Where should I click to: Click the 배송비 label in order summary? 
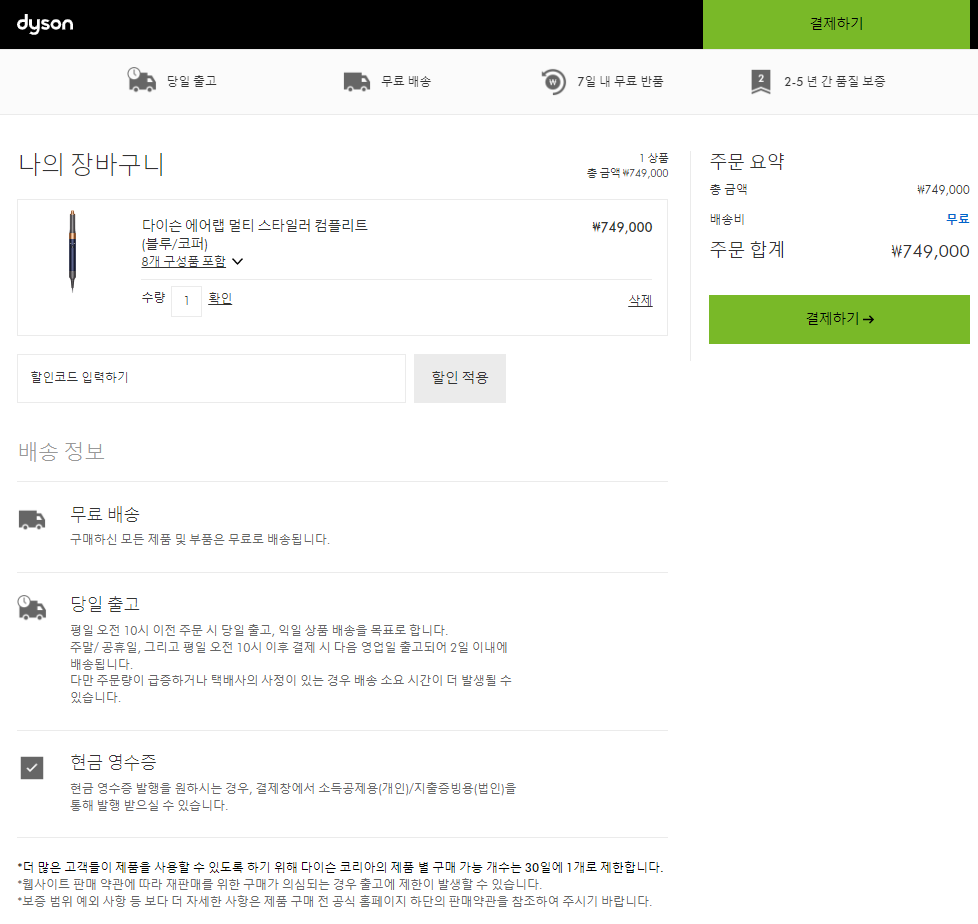pyautogui.click(x=727, y=220)
